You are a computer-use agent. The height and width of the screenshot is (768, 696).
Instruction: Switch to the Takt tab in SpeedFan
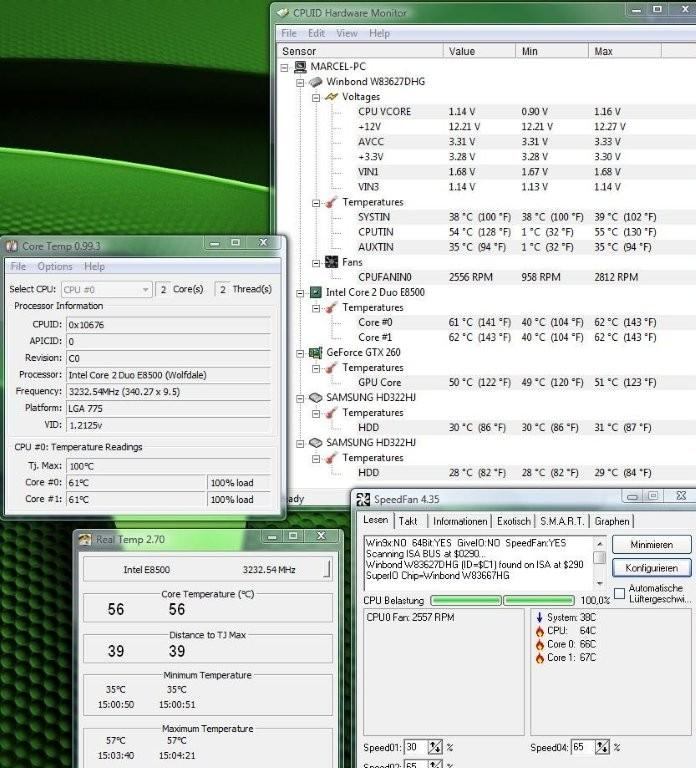click(x=408, y=521)
